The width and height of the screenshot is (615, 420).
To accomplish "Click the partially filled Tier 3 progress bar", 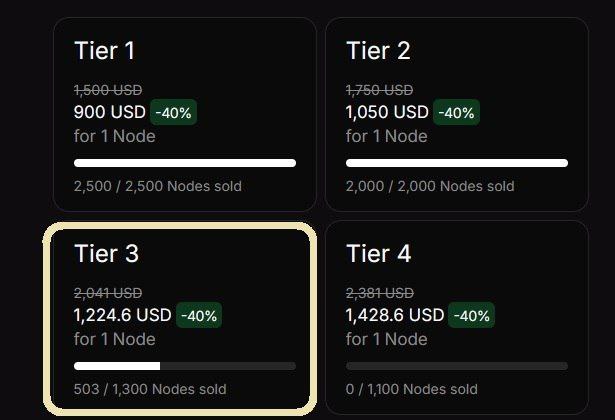I will click(x=185, y=366).
